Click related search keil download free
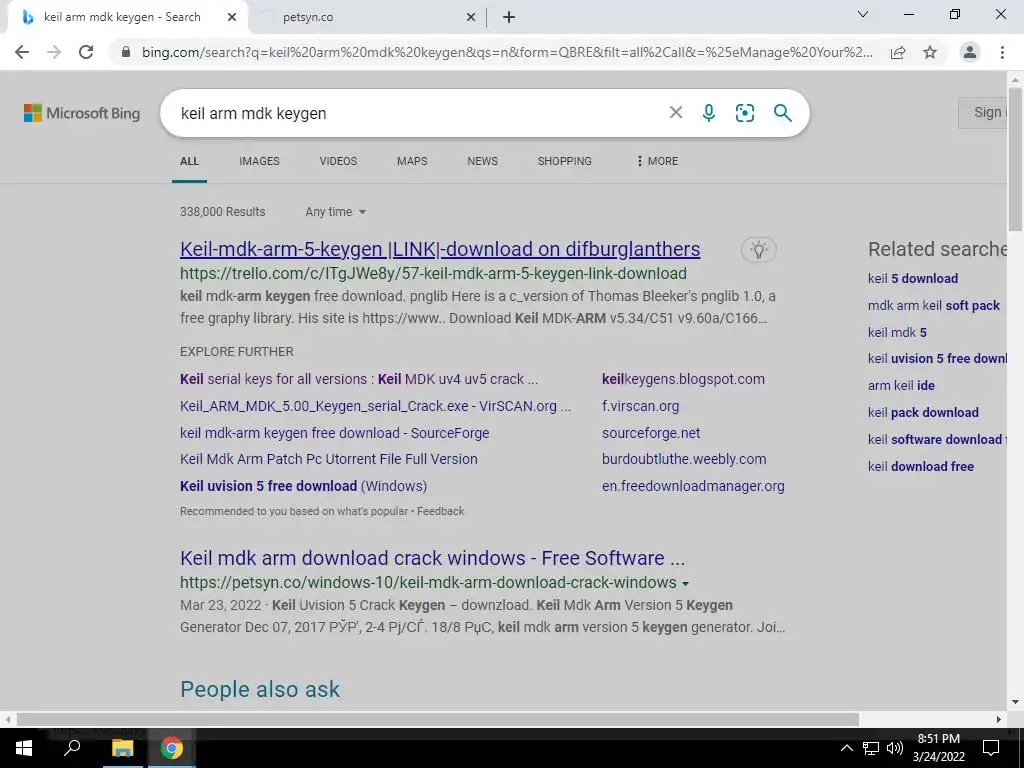1024x768 pixels. point(921,466)
